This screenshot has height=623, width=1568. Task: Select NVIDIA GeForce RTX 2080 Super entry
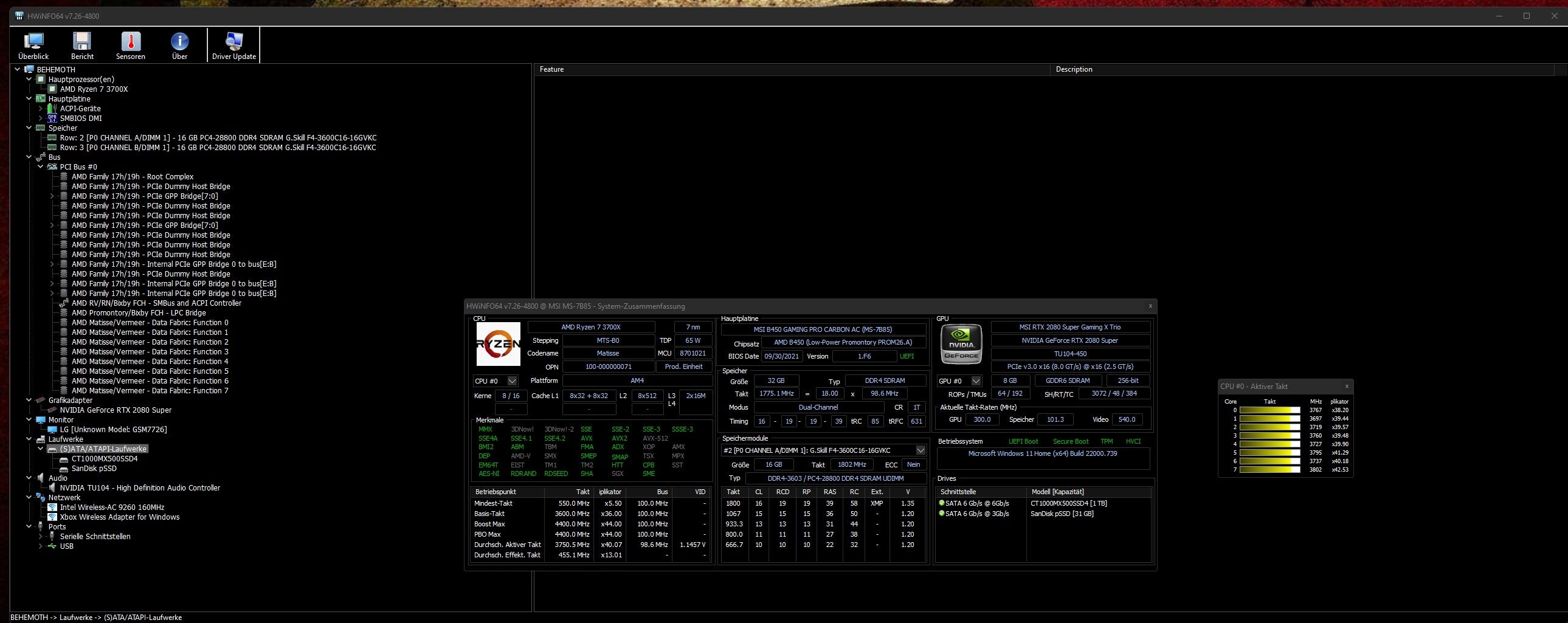point(116,410)
